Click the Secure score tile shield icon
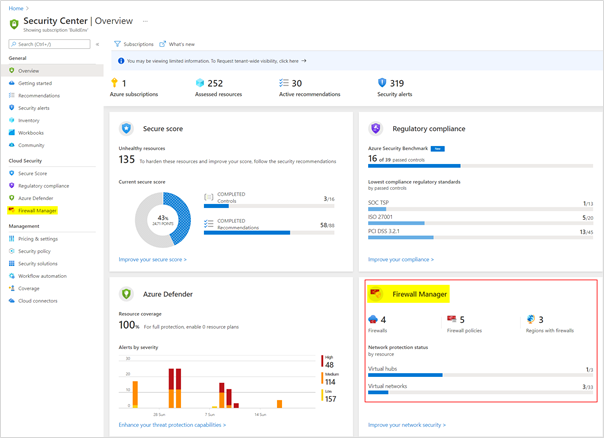Viewport: 604px width, 438px height. pos(126,128)
